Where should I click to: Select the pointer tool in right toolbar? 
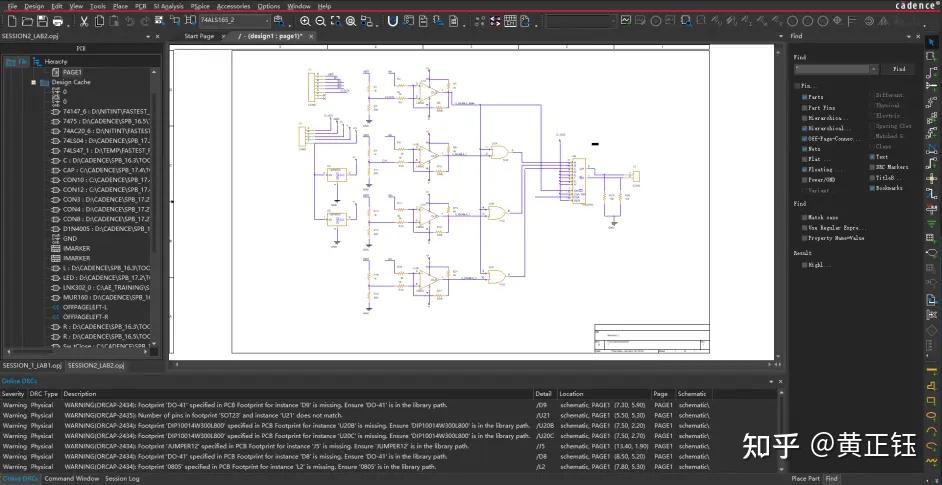(931, 40)
